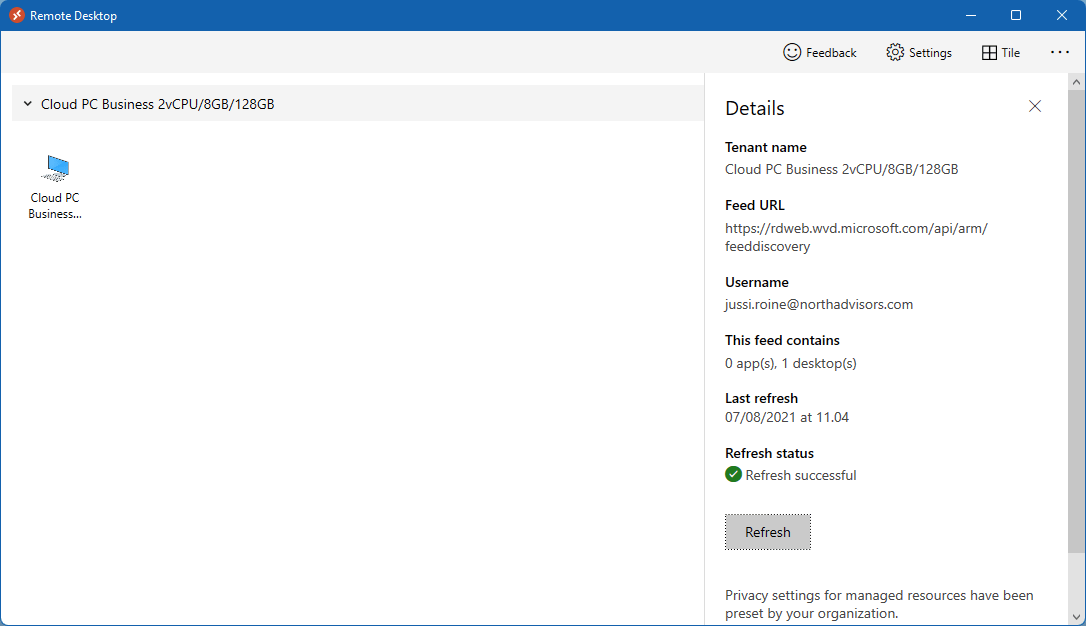Screen dimensions: 1086x626
Task: Click the scrollbar down arrow in Details
Action: 1076,616
